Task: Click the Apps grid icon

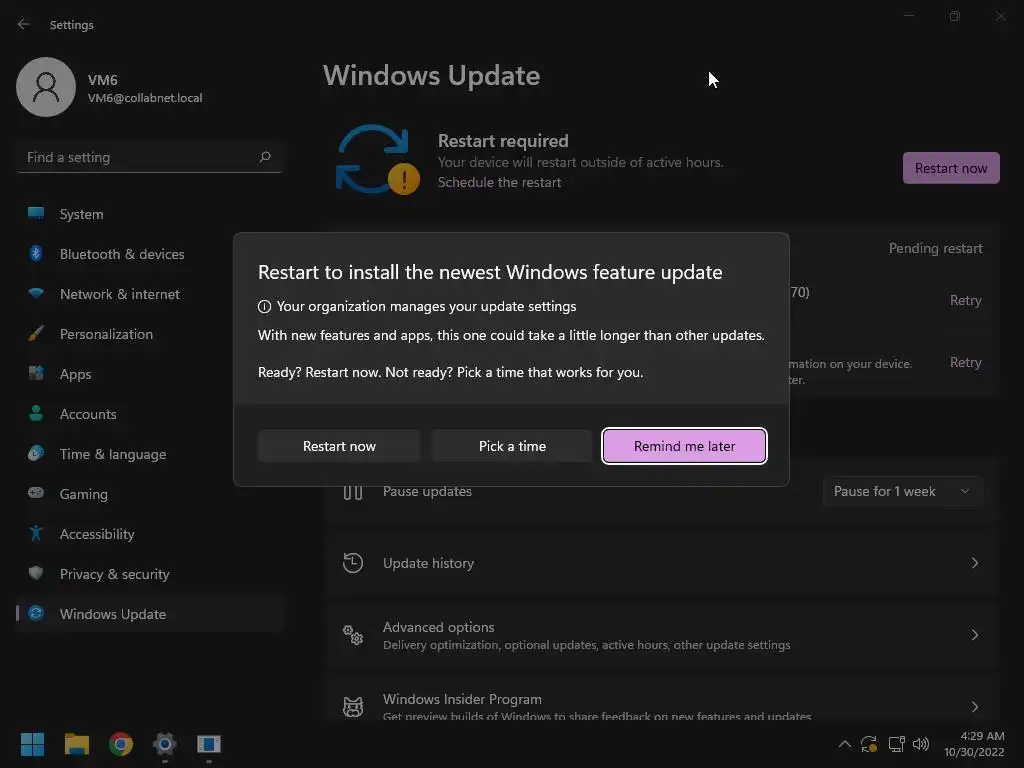Action: point(36,373)
